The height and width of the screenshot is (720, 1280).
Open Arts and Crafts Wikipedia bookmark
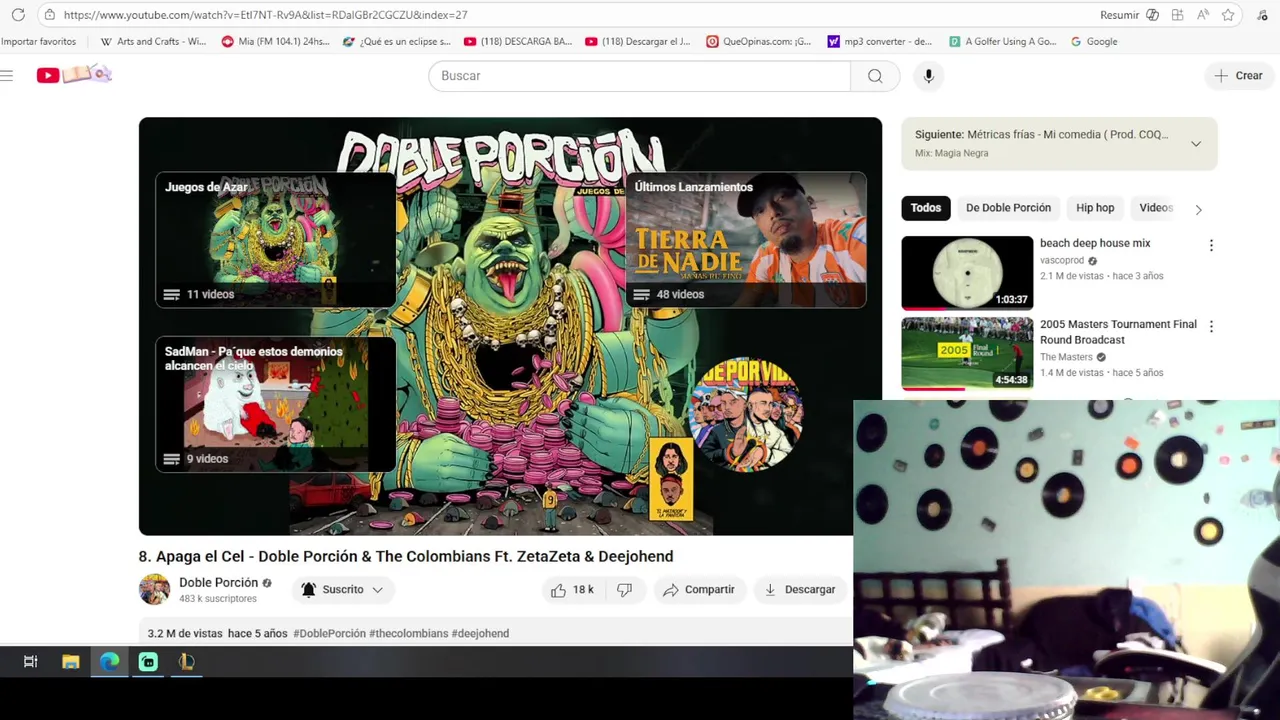coord(153,42)
